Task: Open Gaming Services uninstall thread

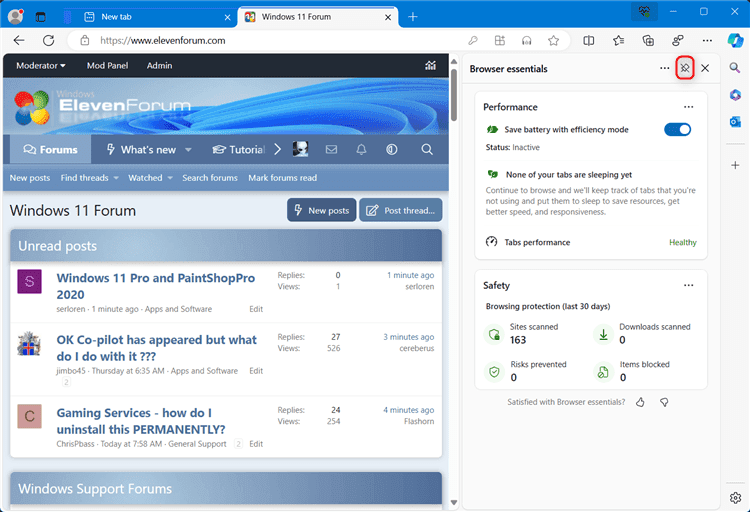Action: 141,421
